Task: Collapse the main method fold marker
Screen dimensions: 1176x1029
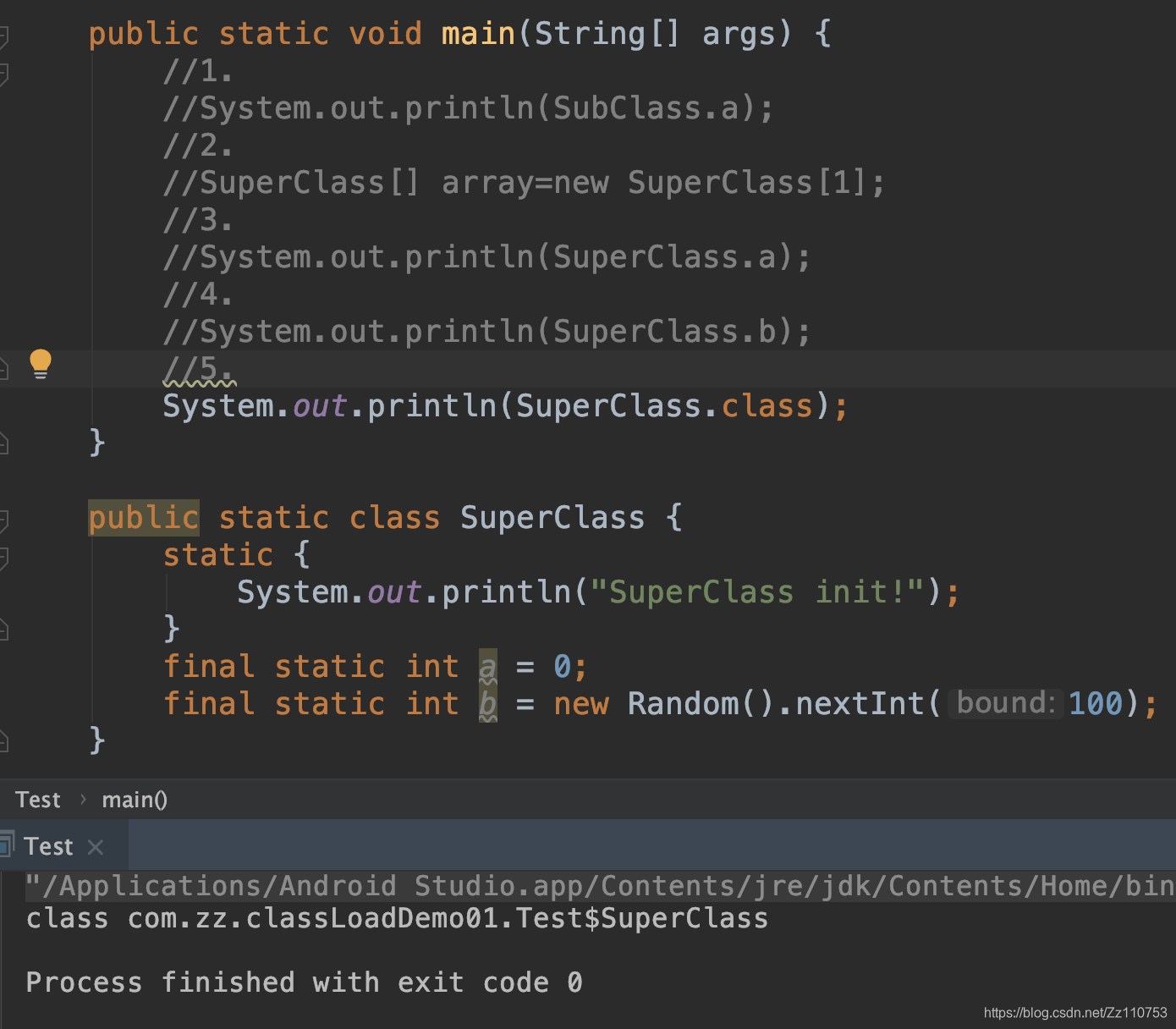Action: coord(3,36)
